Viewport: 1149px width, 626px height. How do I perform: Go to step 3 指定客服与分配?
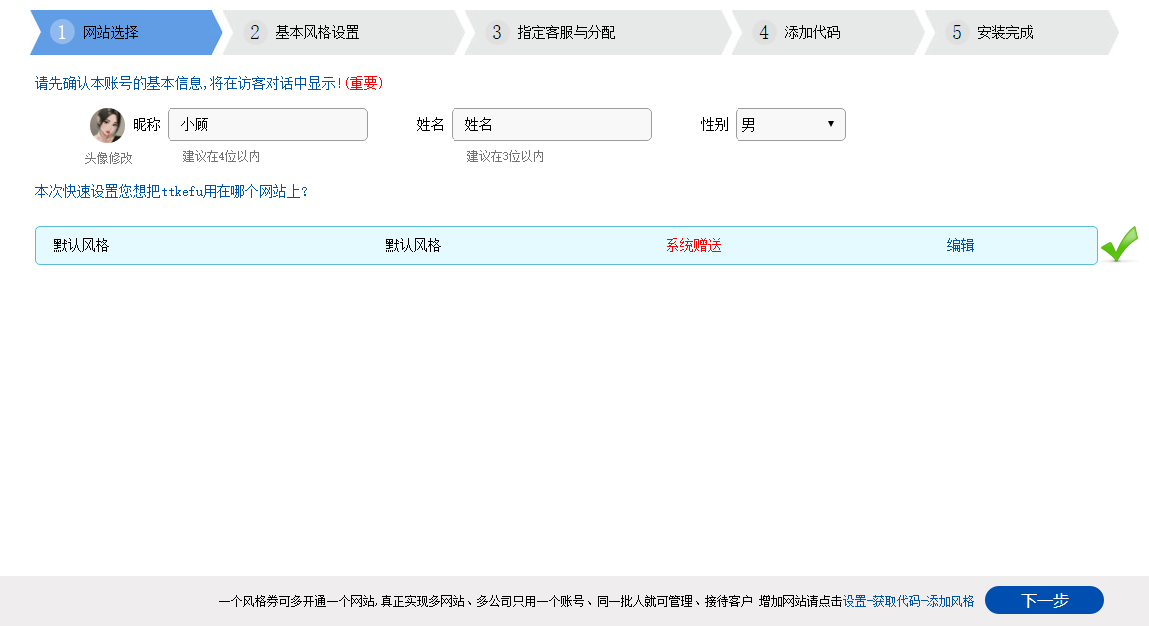[598, 32]
